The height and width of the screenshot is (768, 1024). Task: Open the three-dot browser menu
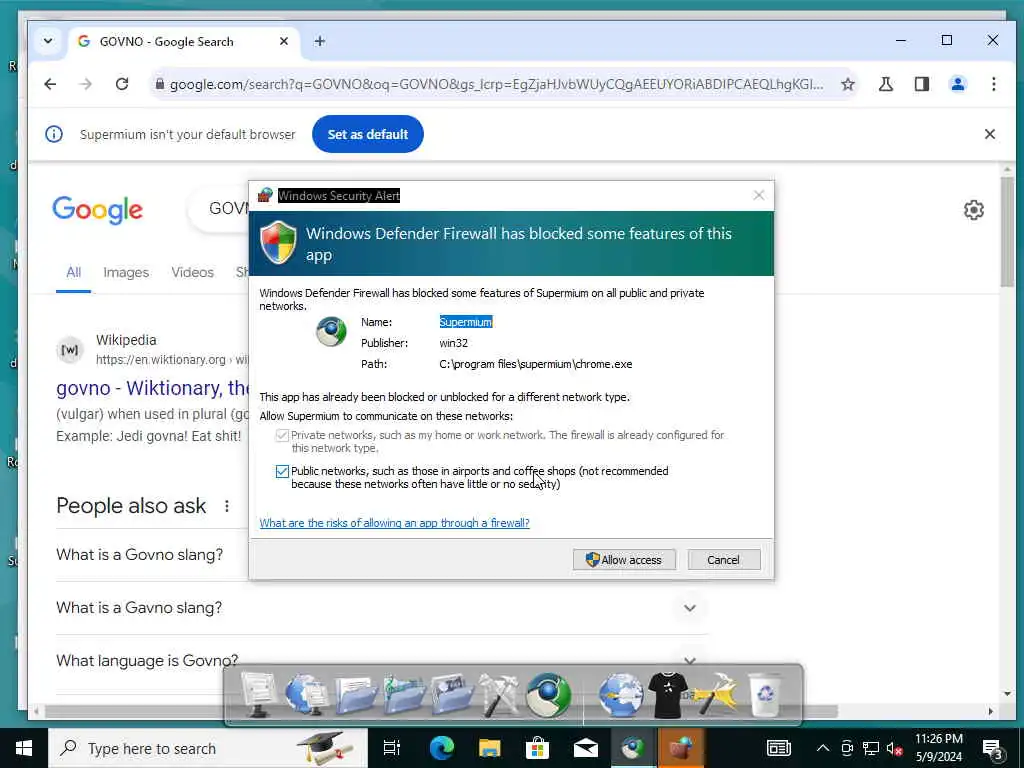click(x=993, y=84)
